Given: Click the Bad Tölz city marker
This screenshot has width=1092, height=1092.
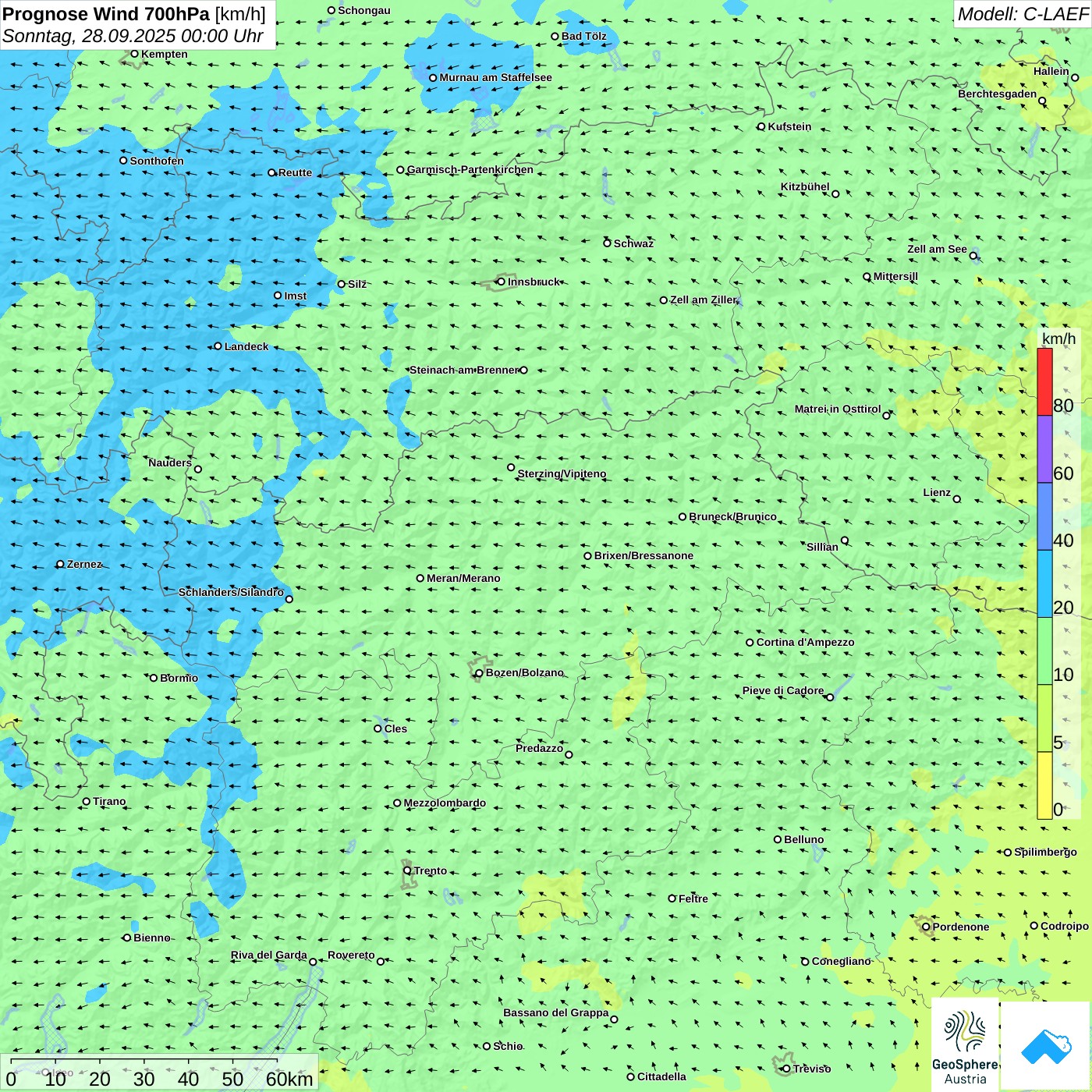Looking at the screenshot, I should click(x=555, y=36).
